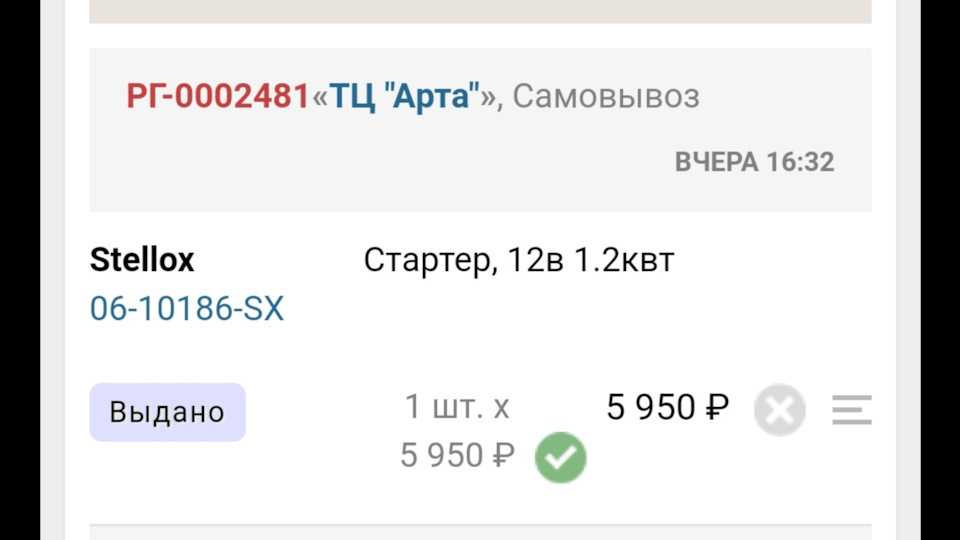The height and width of the screenshot is (540, 960).
Task: Click the gray cancel X icon
Action: pos(780,410)
